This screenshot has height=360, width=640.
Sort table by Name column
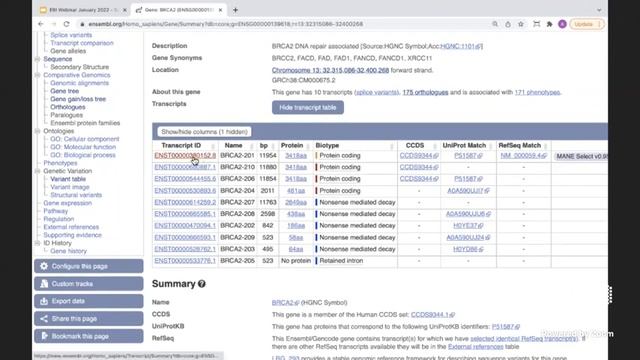[x=238, y=145]
